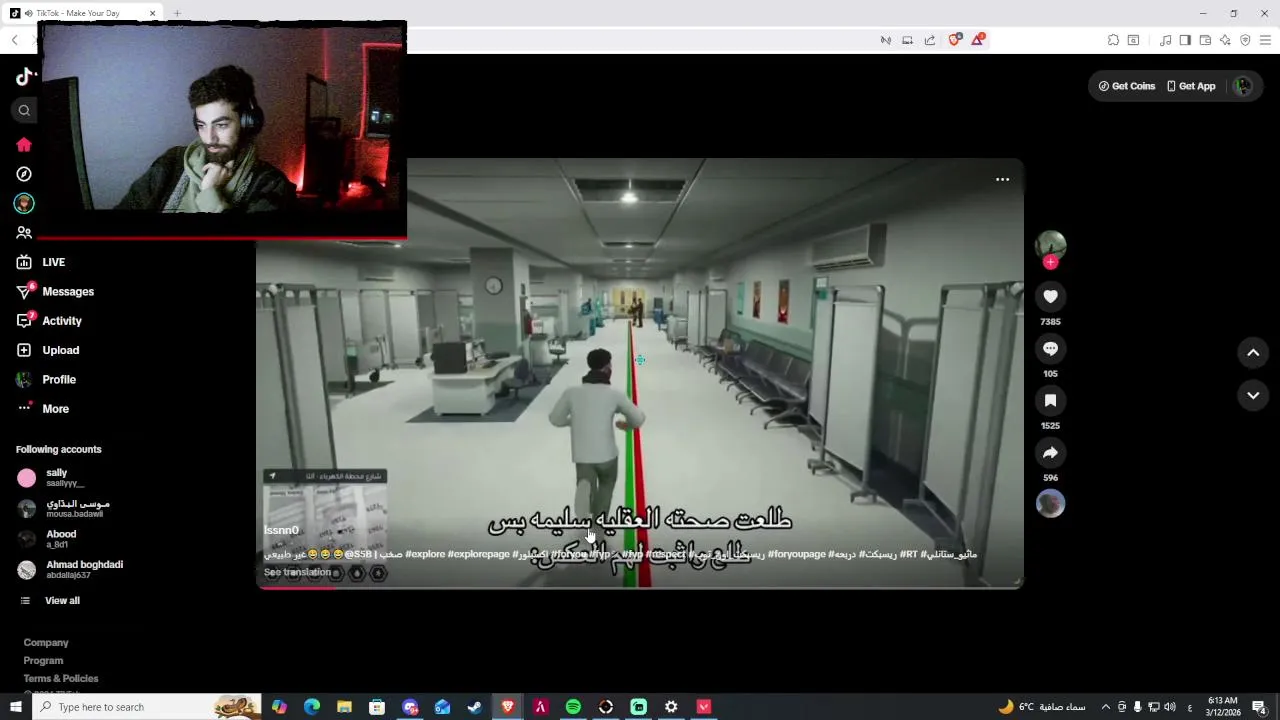Open the Explore compass icon
The width and height of the screenshot is (1280, 720).
pyautogui.click(x=24, y=174)
